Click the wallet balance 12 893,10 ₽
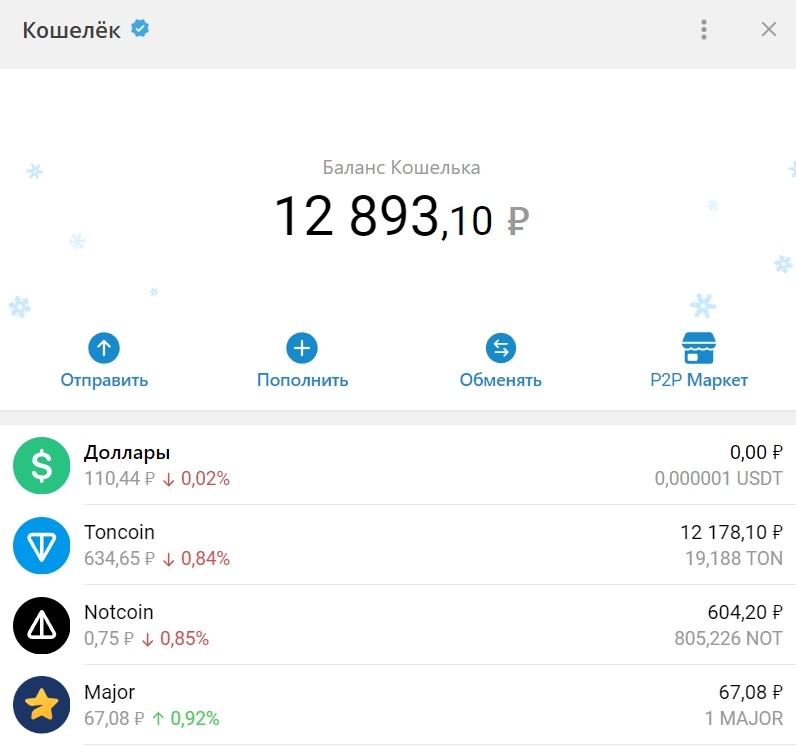This screenshot has height=747, width=796. 402,217
